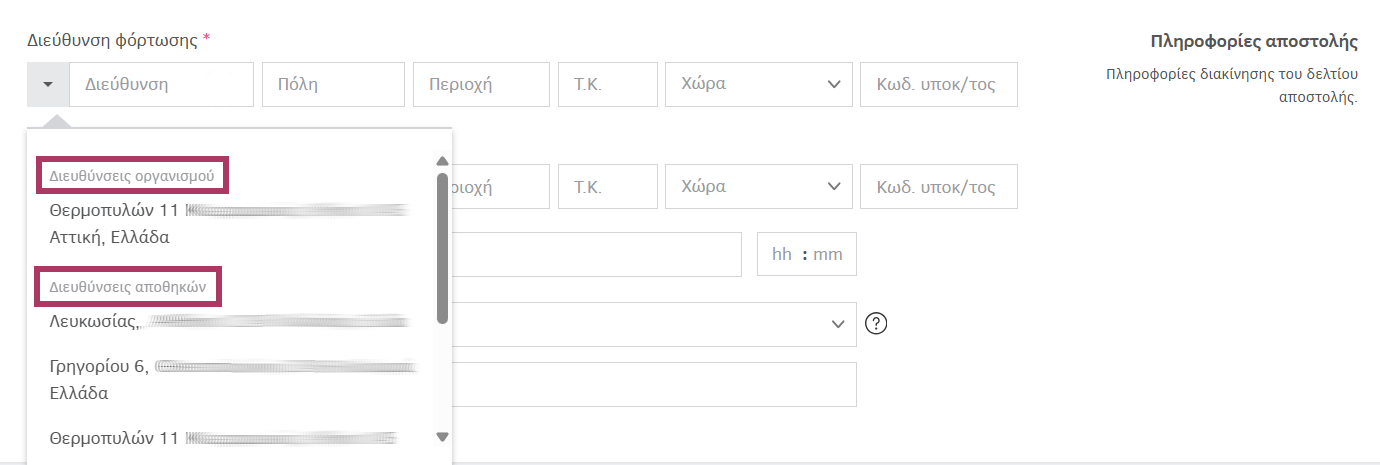
Task: Click Κωδ. υποκ/τος field in second address row
Action: [938, 187]
